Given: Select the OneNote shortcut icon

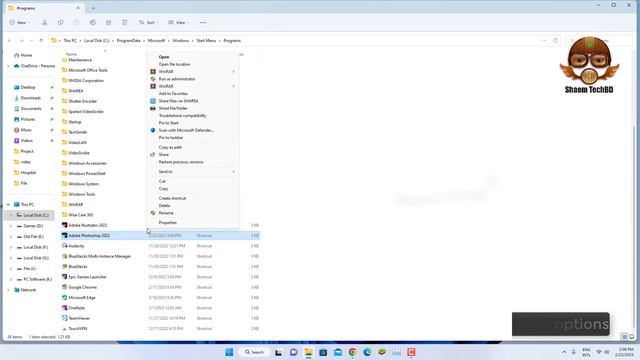Looking at the screenshot, I should pos(64,308).
